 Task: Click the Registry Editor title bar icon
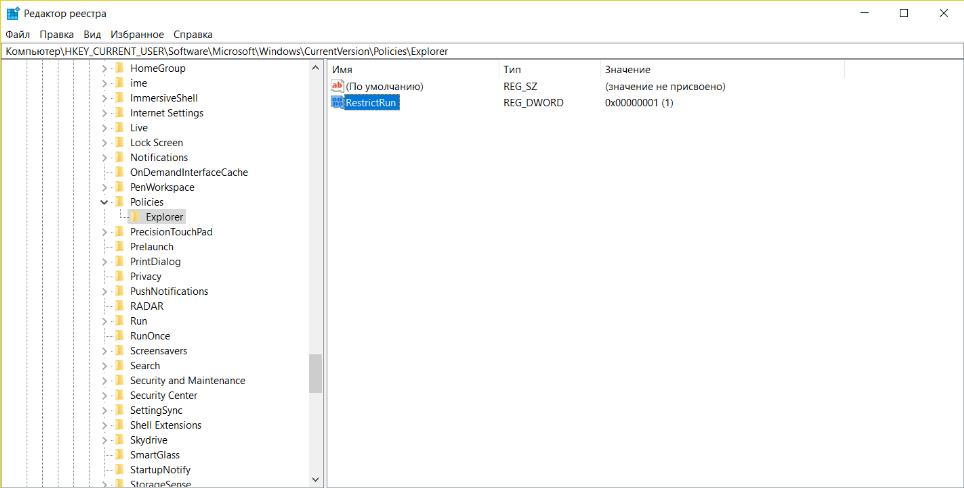point(12,14)
